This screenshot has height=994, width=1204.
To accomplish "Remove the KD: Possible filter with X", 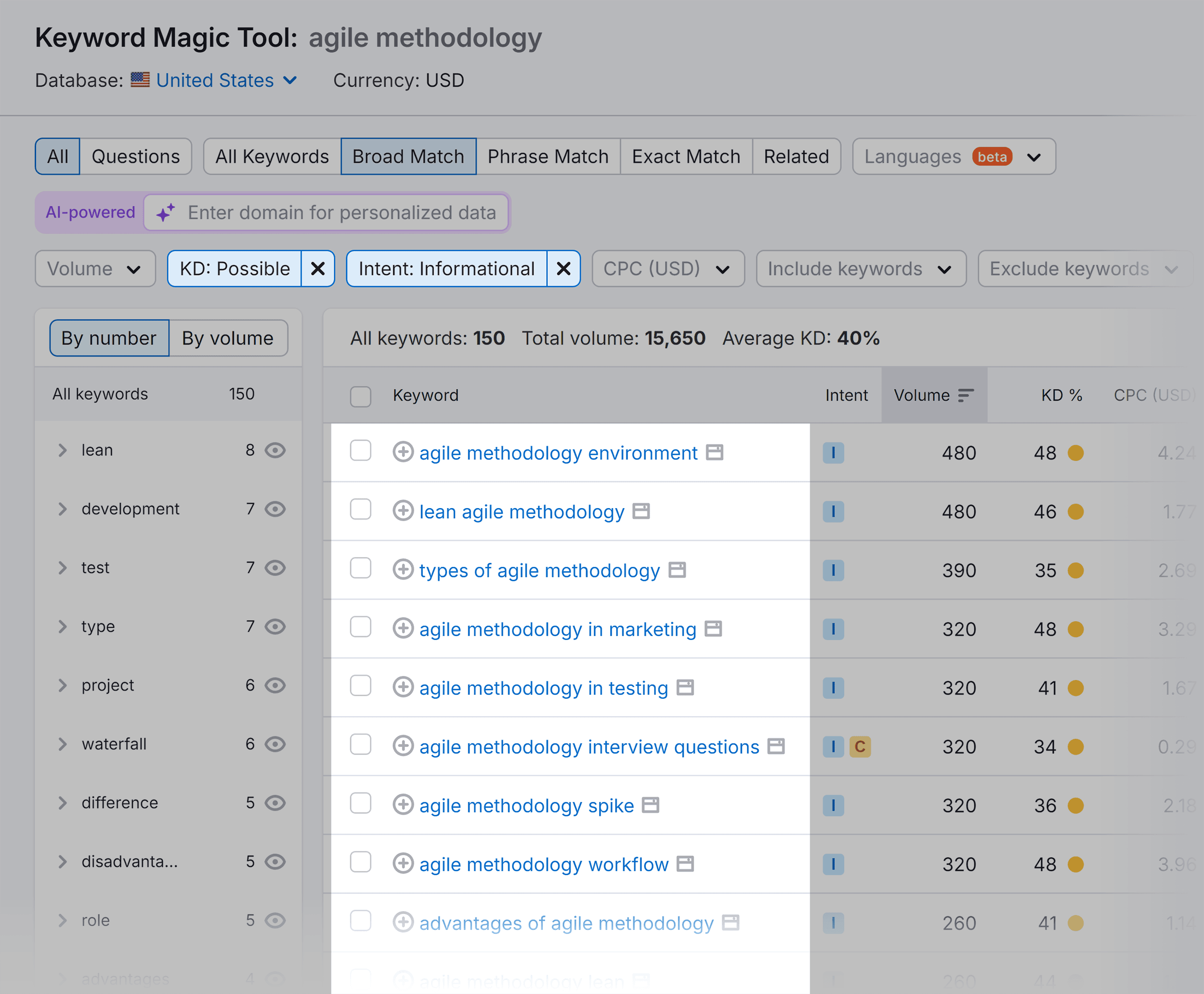I will click(318, 269).
